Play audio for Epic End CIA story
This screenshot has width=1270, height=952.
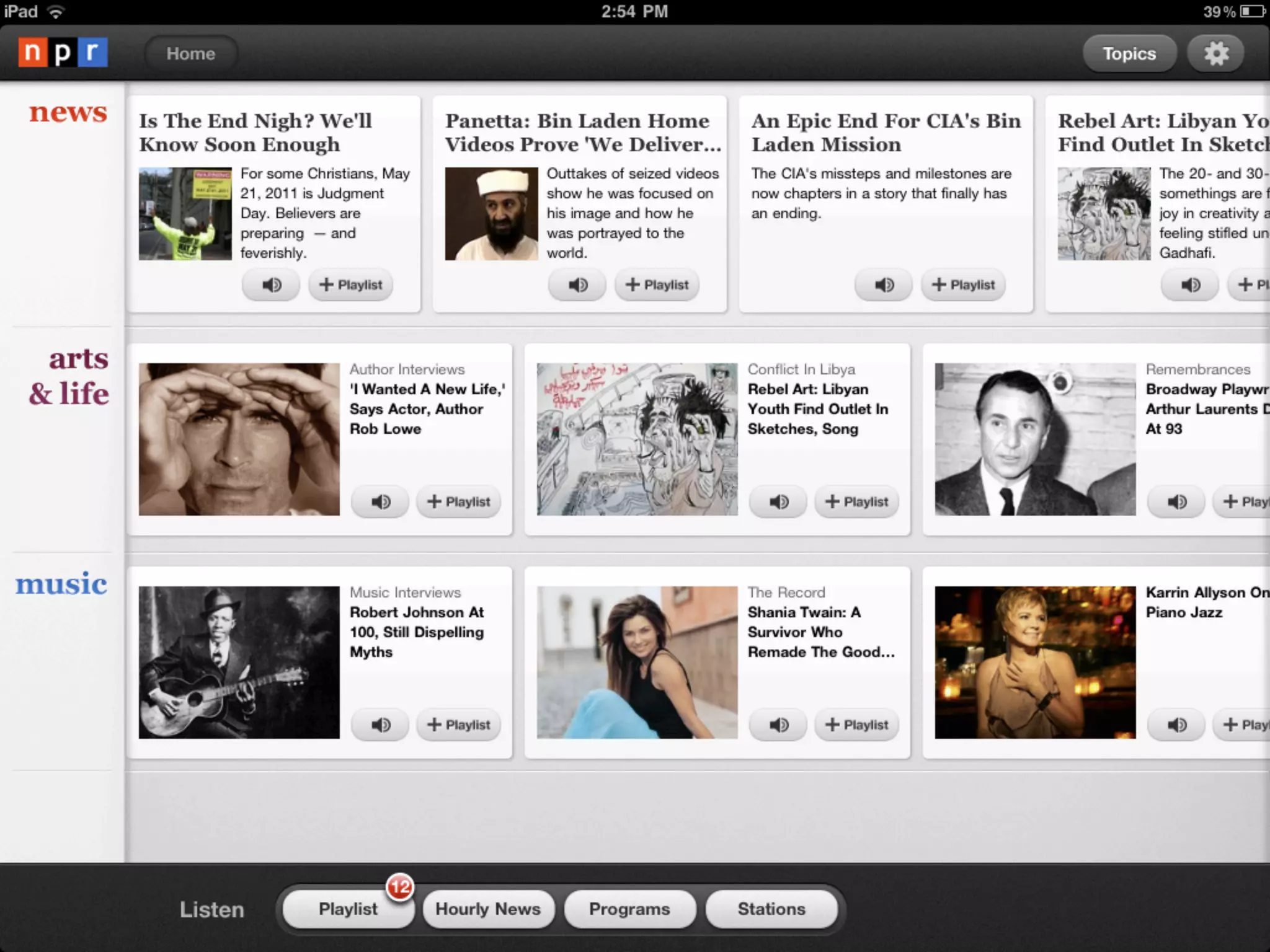coord(884,285)
